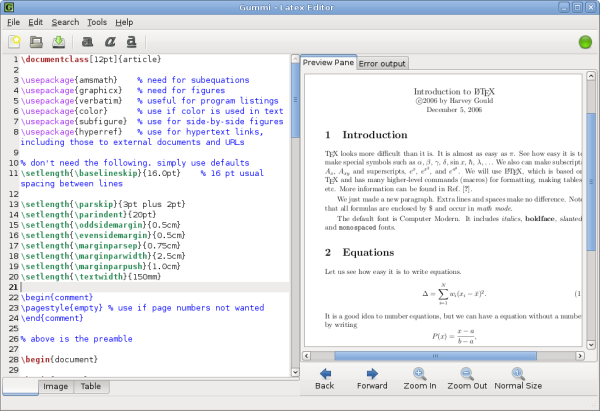Image resolution: width=600 pixels, height=411 pixels.
Task: Click the \end{comment} line
Action: coord(52,318)
